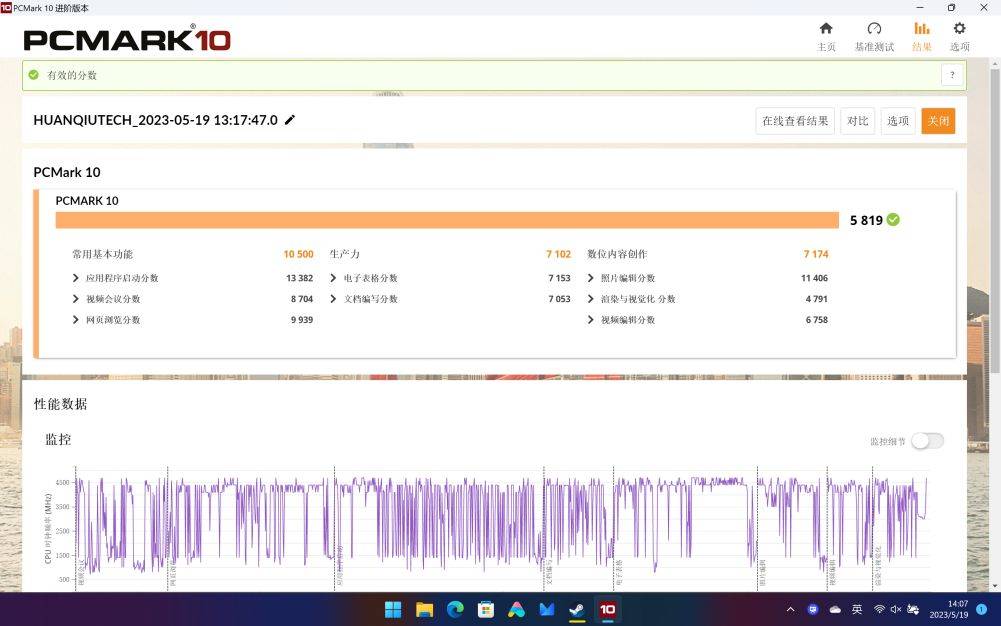The image size is (1001, 626).
Task: Go to the 主页 home icon
Action: pyautogui.click(x=826, y=36)
